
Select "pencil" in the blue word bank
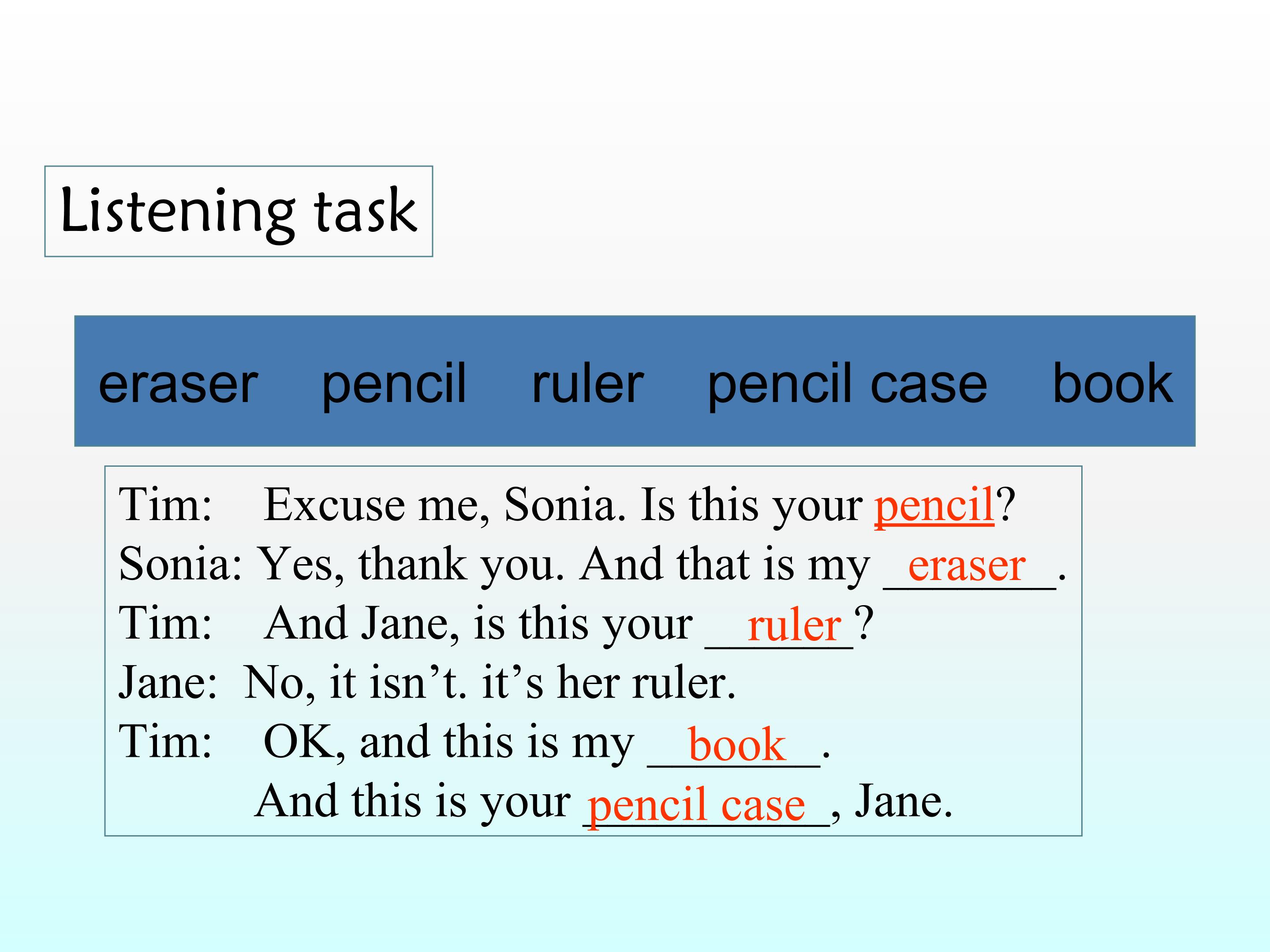[x=393, y=383]
